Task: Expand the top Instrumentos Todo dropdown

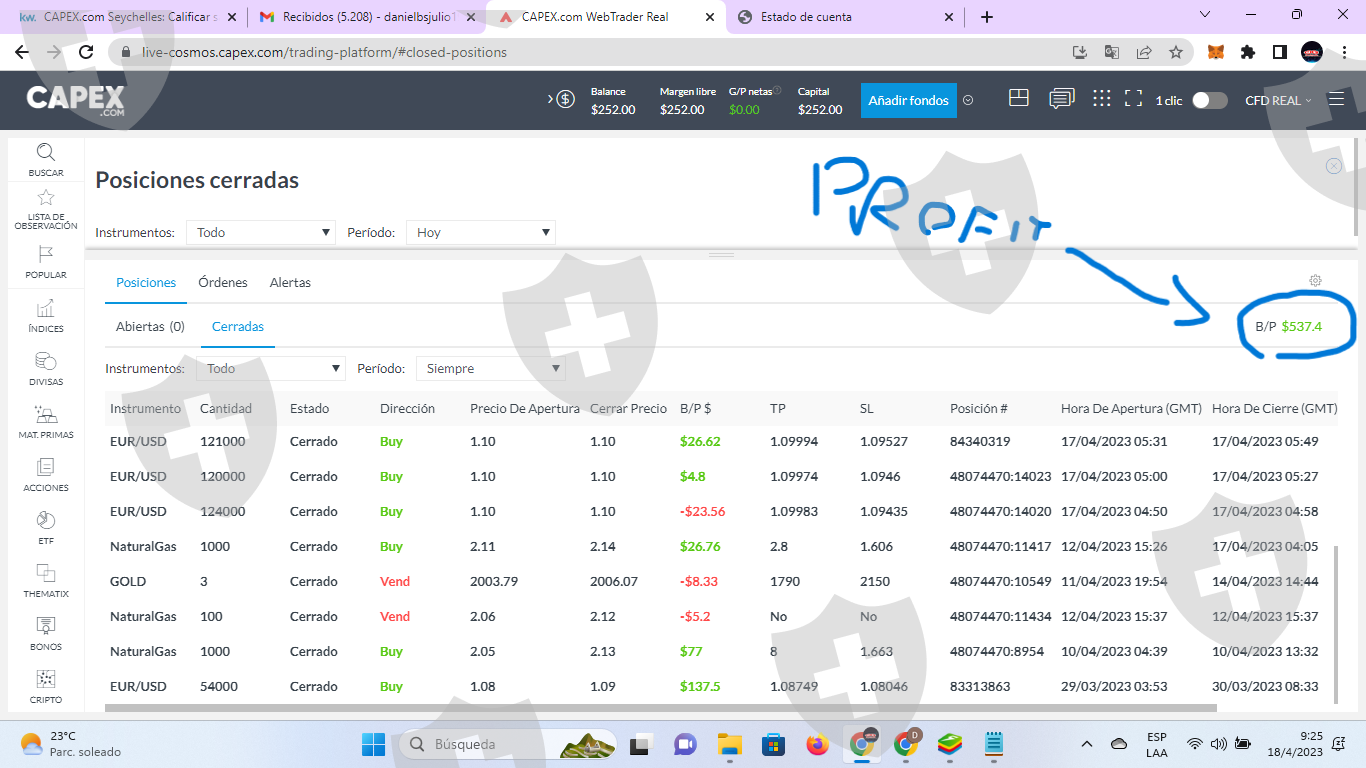Action: coord(260,232)
